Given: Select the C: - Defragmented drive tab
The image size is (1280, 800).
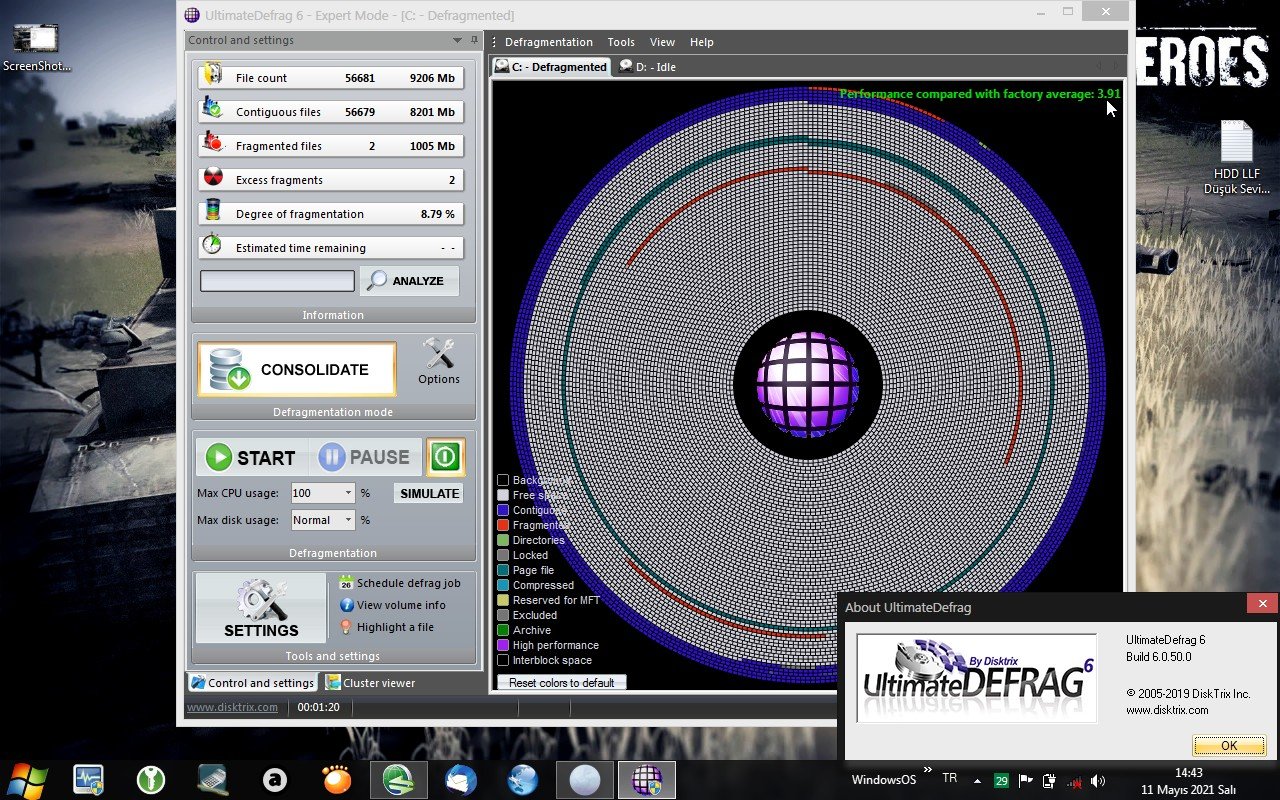Looking at the screenshot, I should pos(550,67).
